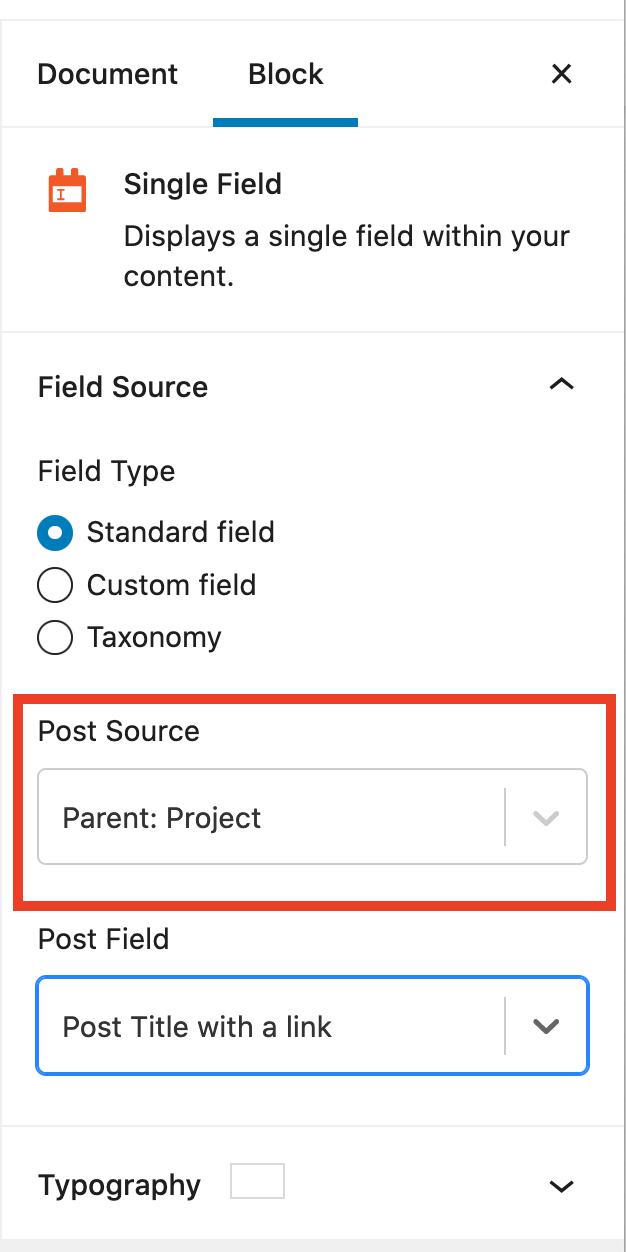The width and height of the screenshot is (626, 1252).
Task: Open Post Source dropdown arrow
Action: [x=546, y=817]
